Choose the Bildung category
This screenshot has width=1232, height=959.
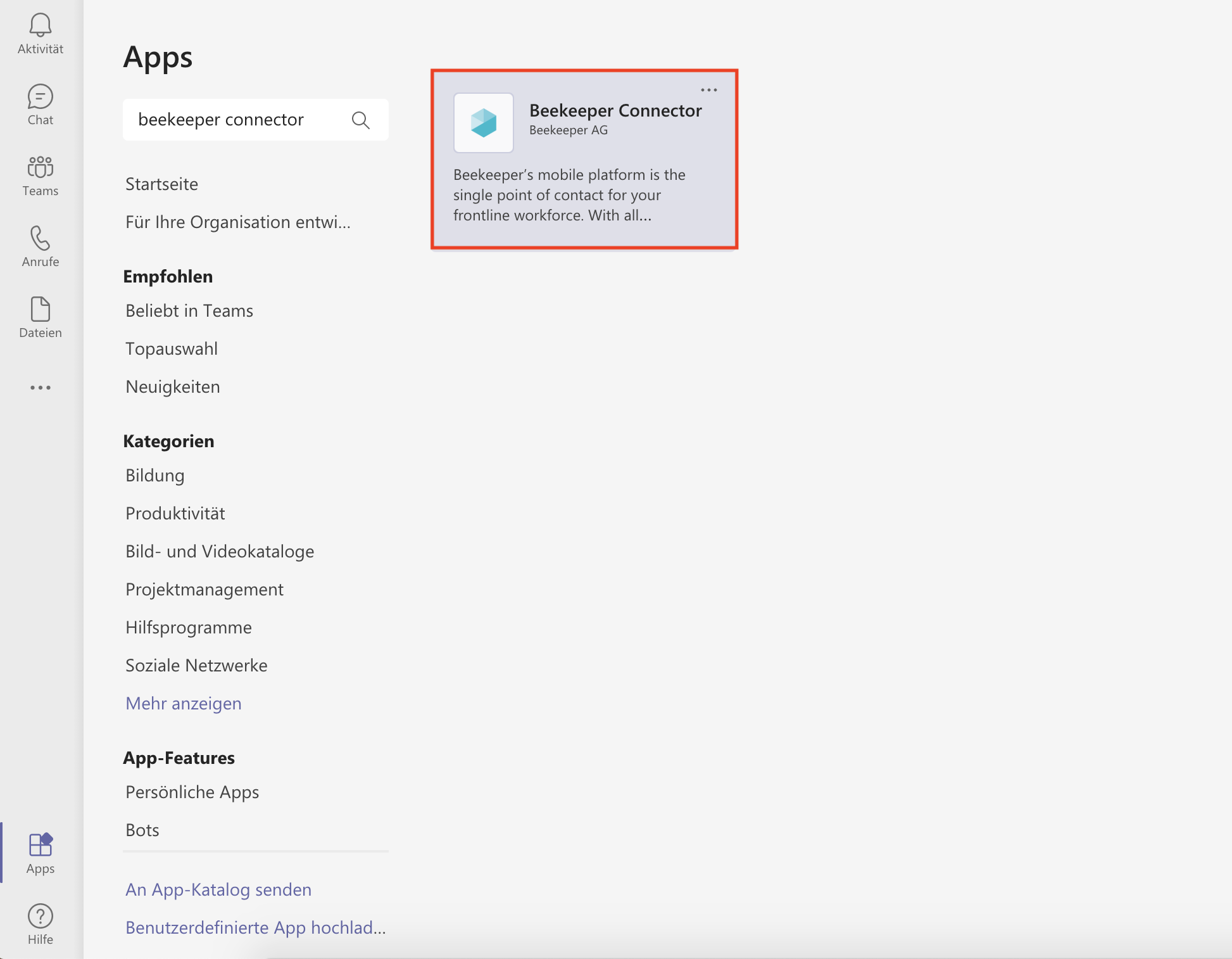155,475
